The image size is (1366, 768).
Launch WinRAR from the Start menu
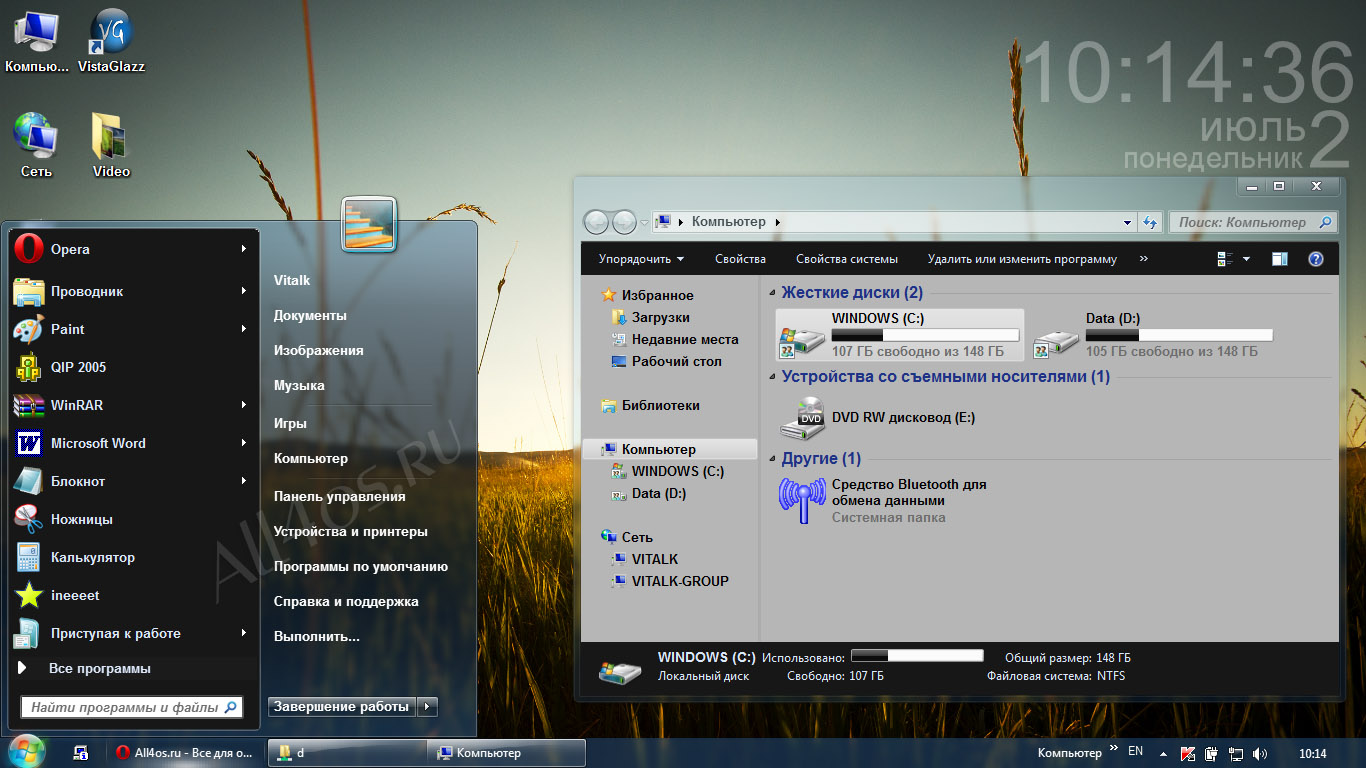[x=133, y=405]
